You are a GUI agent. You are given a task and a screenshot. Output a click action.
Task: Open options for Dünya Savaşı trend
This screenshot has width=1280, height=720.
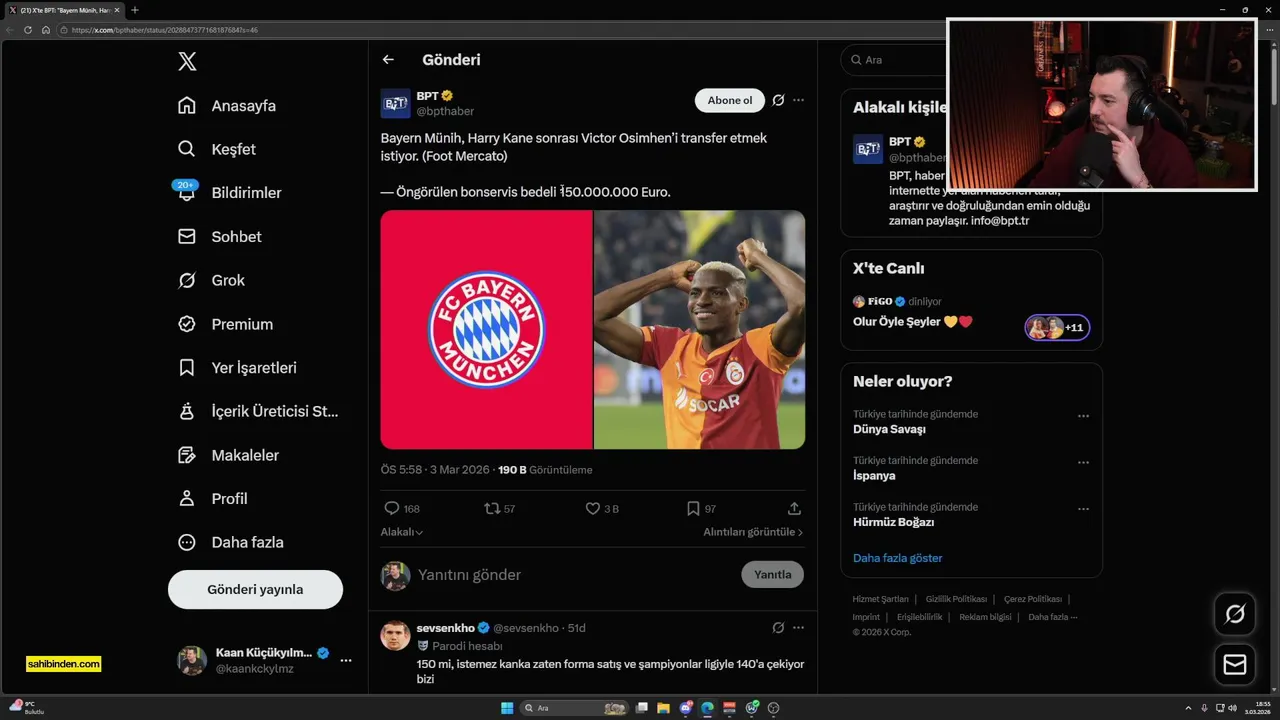[x=1083, y=416]
